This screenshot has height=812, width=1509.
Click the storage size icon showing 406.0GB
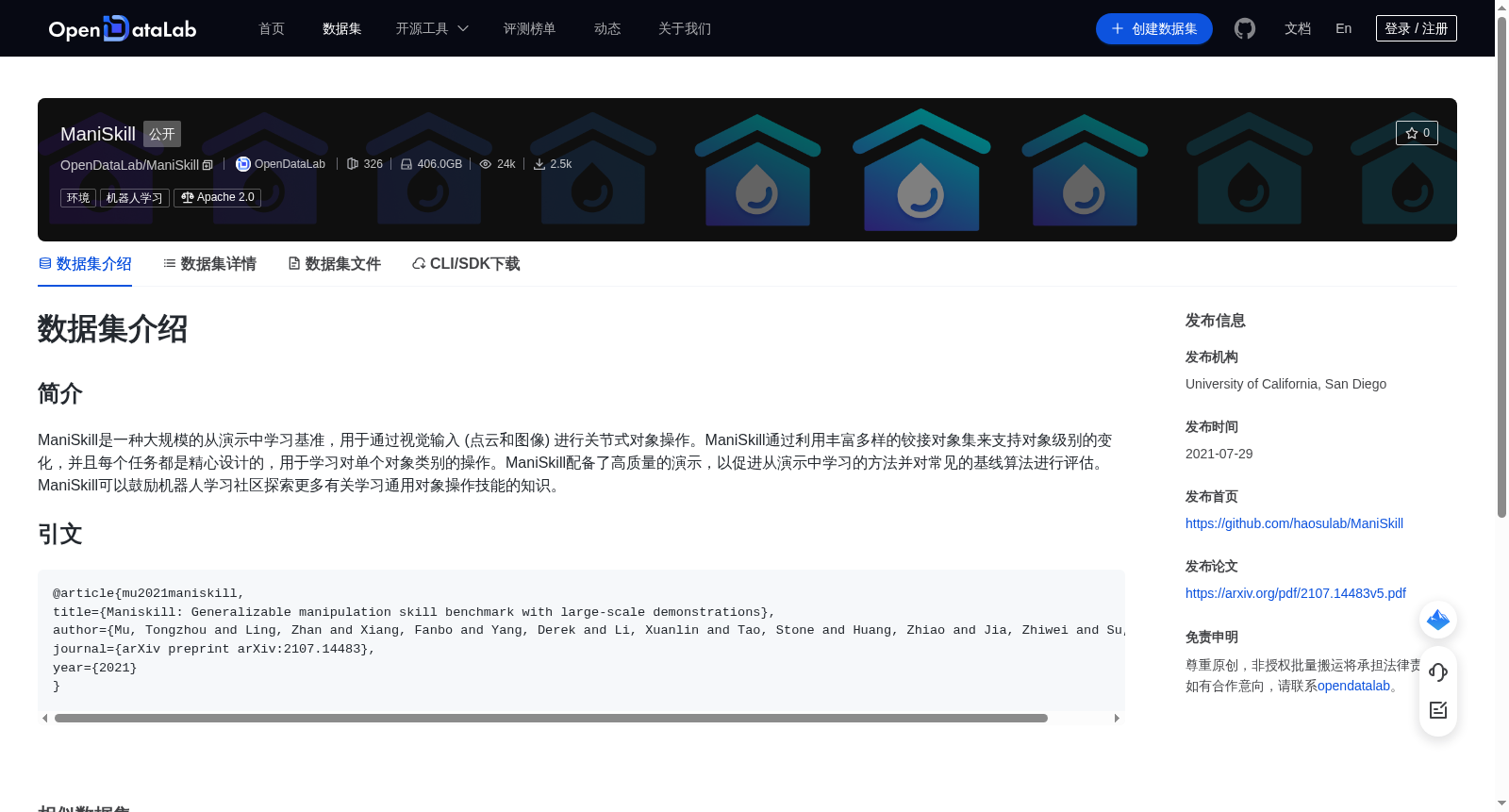[x=406, y=164]
